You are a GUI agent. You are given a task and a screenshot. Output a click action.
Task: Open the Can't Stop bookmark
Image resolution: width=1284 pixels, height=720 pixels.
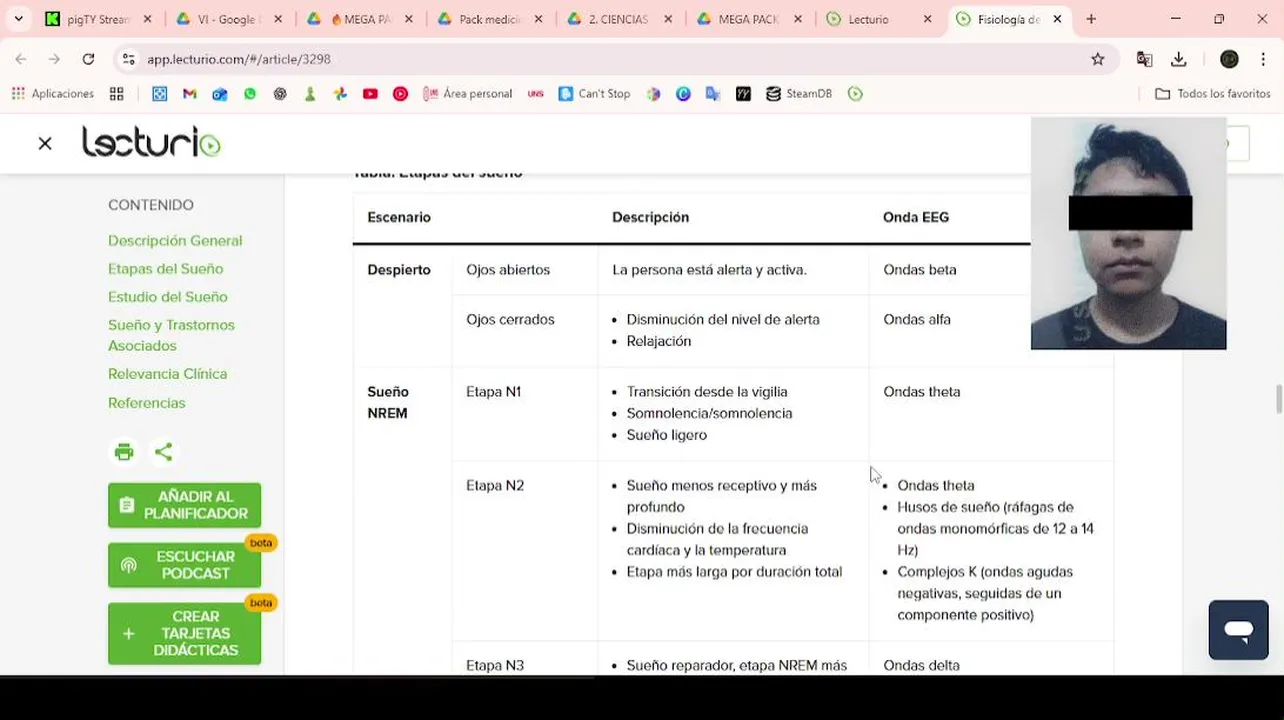pos(594,93)
